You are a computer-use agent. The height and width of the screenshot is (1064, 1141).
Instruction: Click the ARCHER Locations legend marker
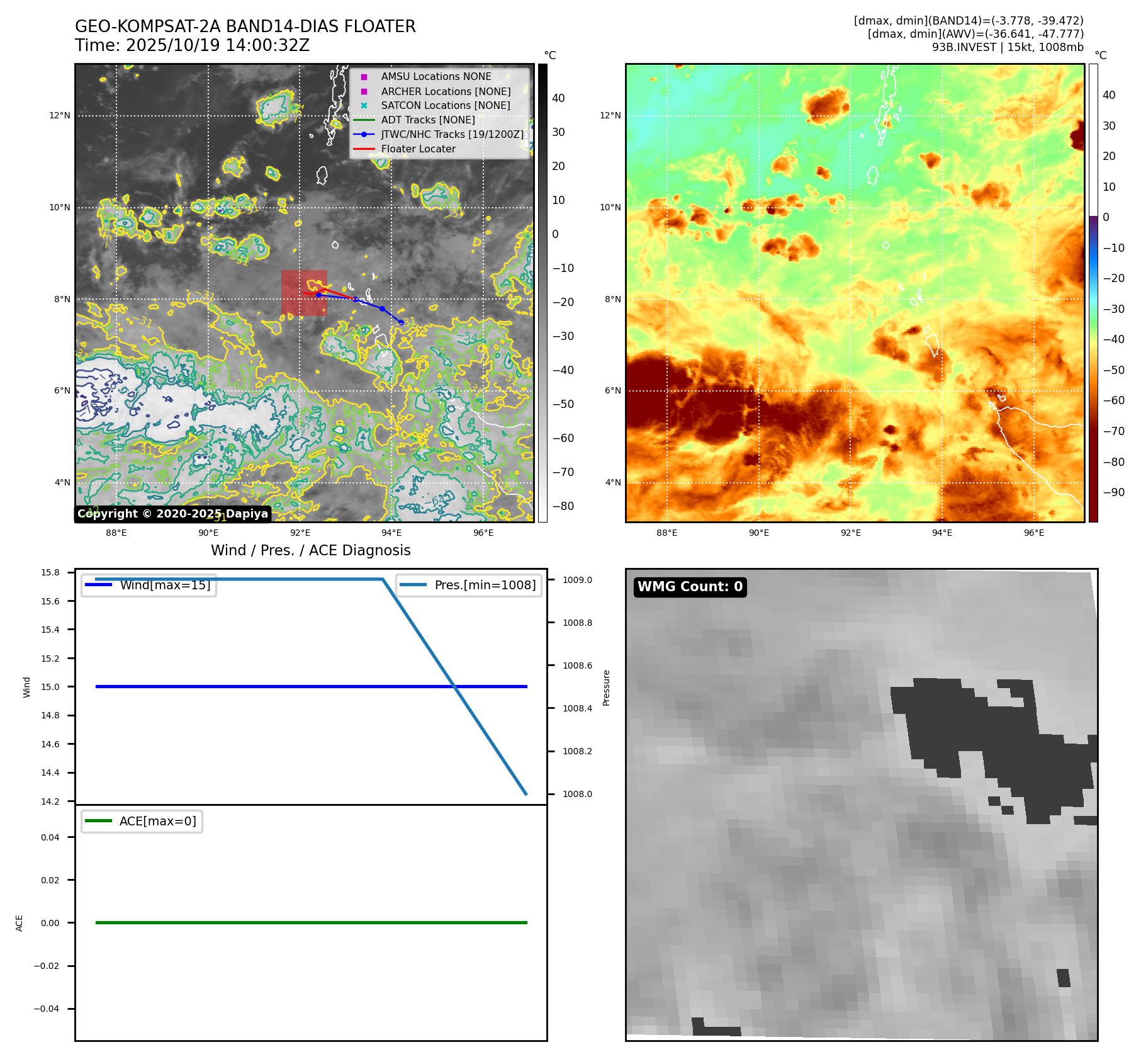click(364, 91)
